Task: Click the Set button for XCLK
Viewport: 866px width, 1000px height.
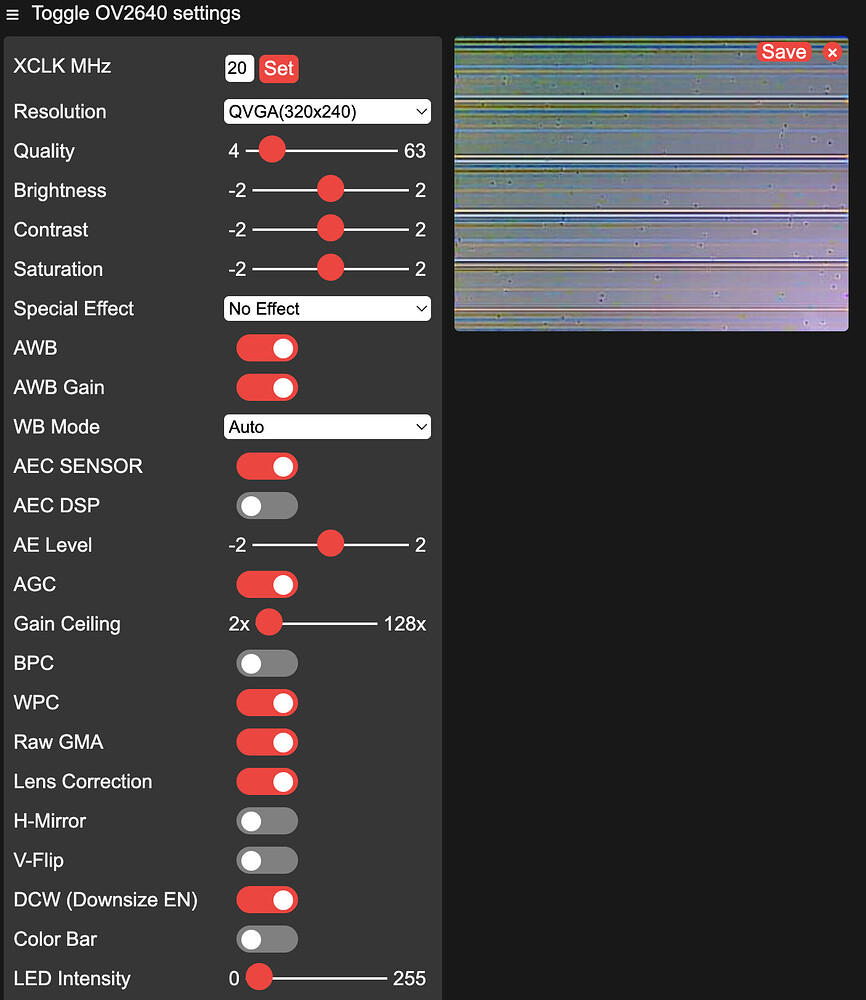Action: point(279,68)
